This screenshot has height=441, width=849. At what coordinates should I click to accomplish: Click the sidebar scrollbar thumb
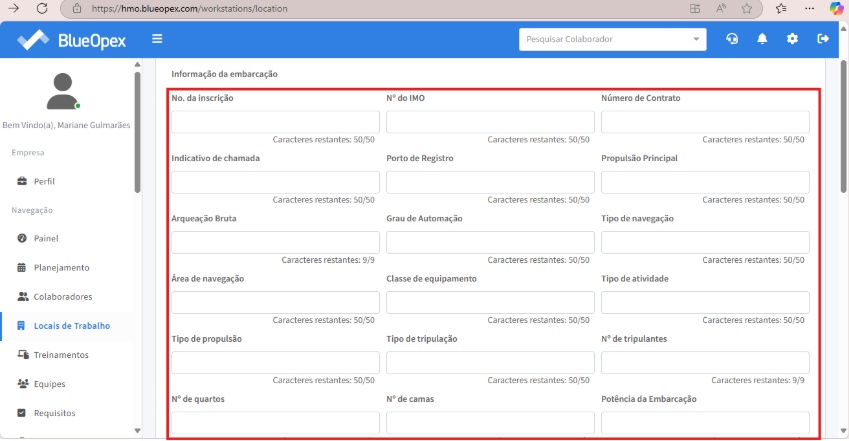pos(138,132)
